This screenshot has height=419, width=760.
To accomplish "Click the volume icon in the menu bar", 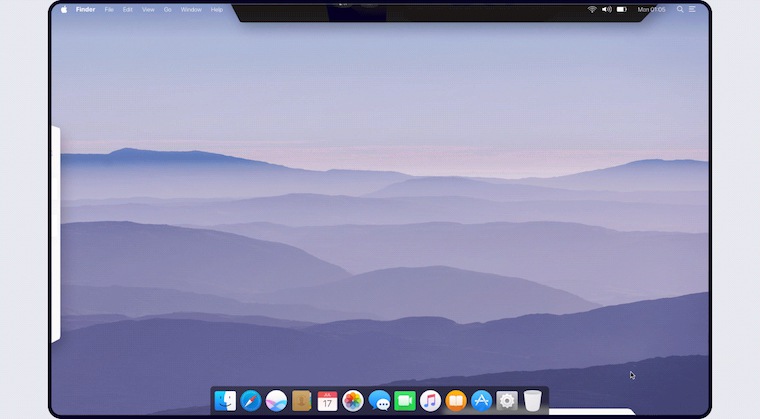I will [x=606, y=9].
